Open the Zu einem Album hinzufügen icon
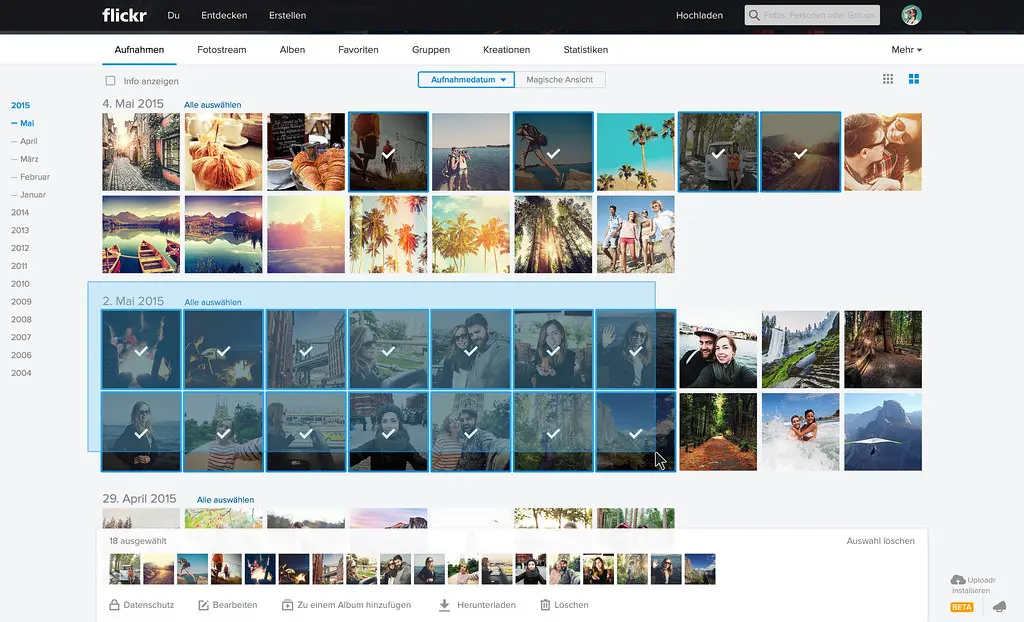The height and width of the screenshot is (622, 1024). (290, 604)
